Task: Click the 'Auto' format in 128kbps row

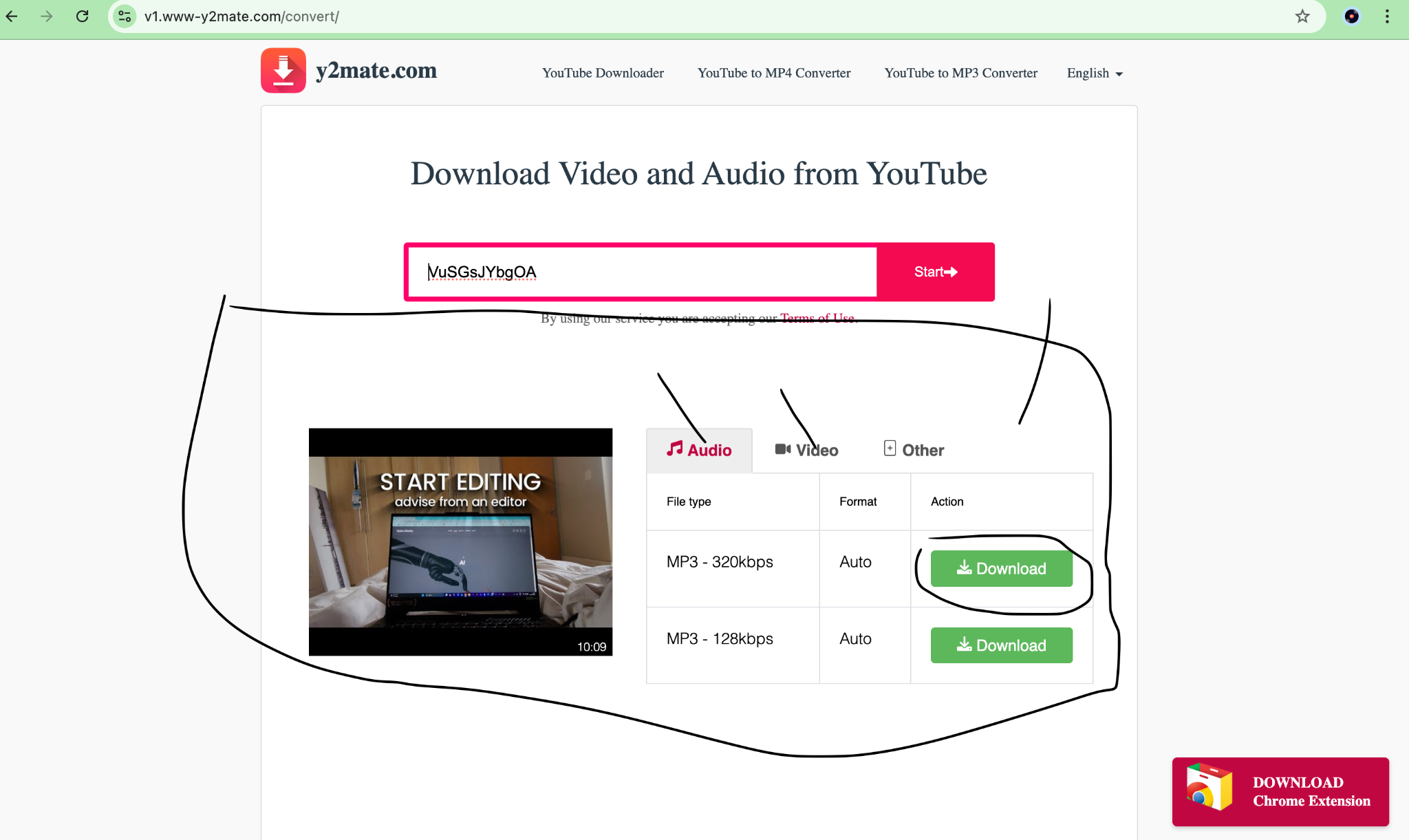Action: click(855, 639)
